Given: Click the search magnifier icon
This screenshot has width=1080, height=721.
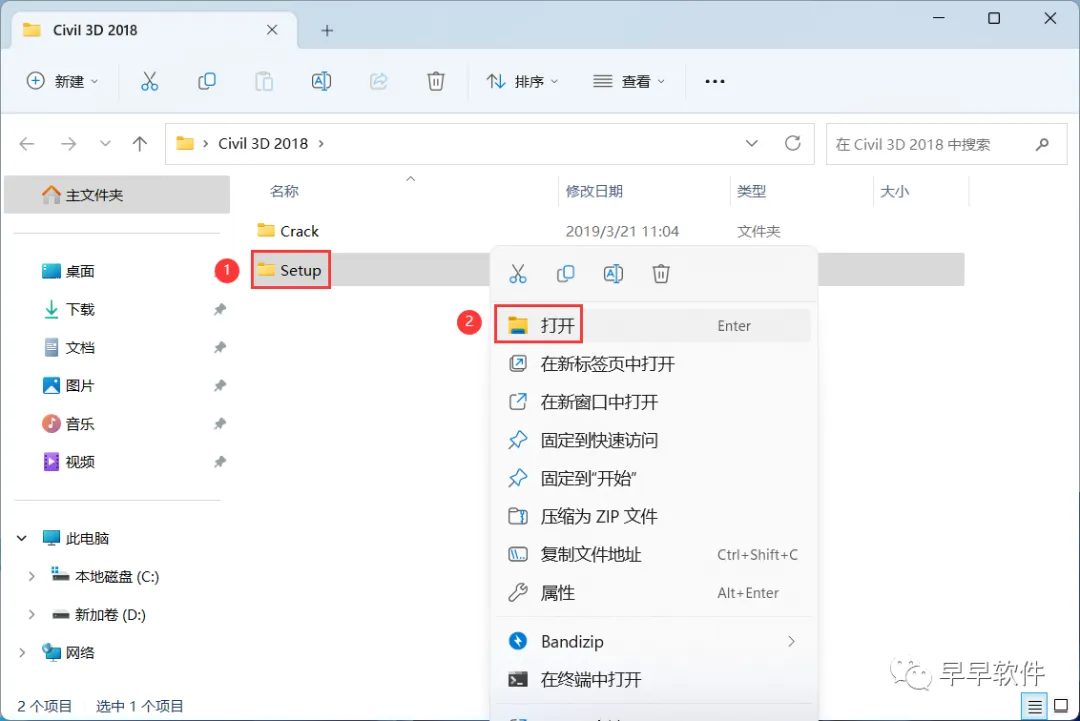Looking at the screenshot, I should [x=1042, y=144].
